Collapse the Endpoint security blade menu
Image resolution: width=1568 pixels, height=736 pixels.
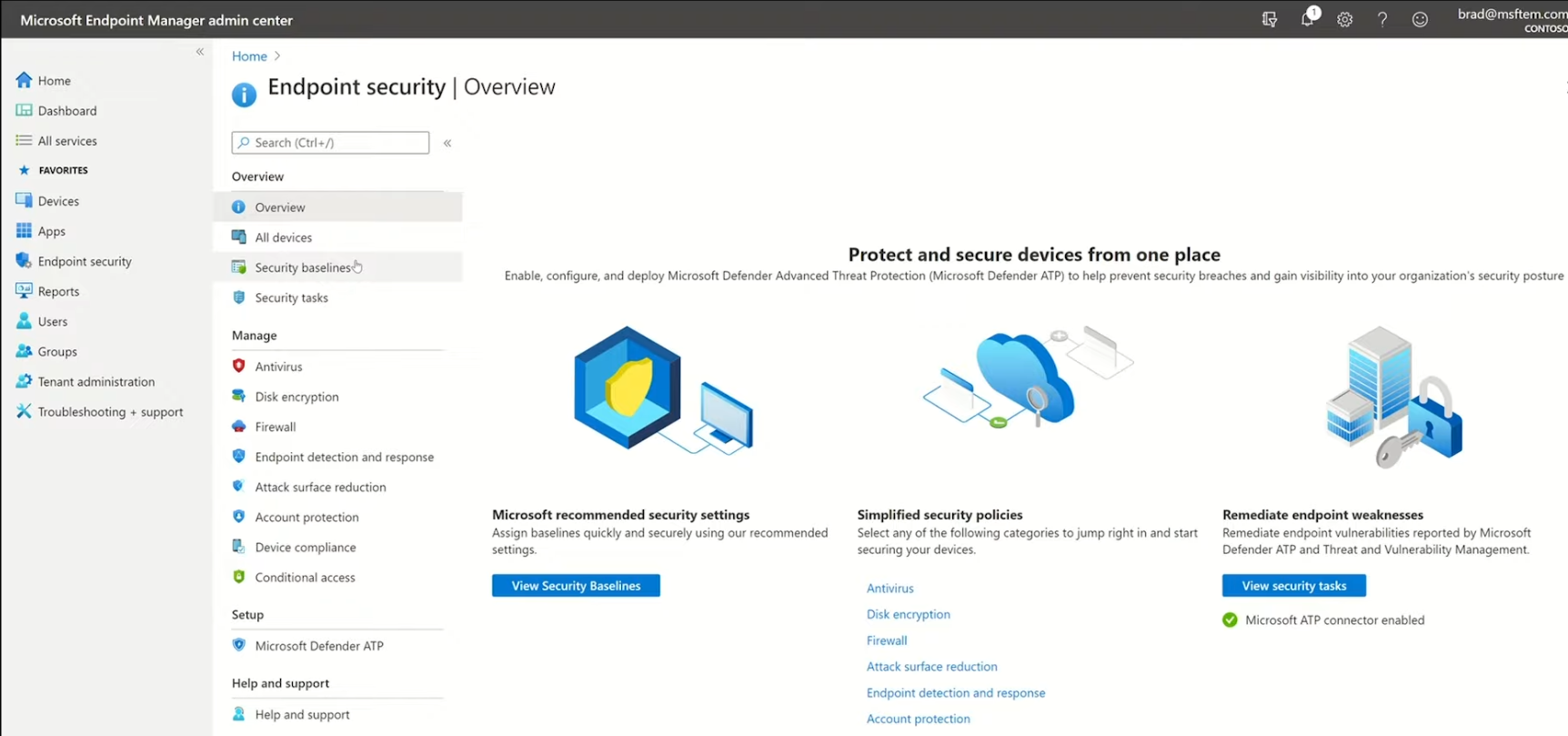(447, 143)
